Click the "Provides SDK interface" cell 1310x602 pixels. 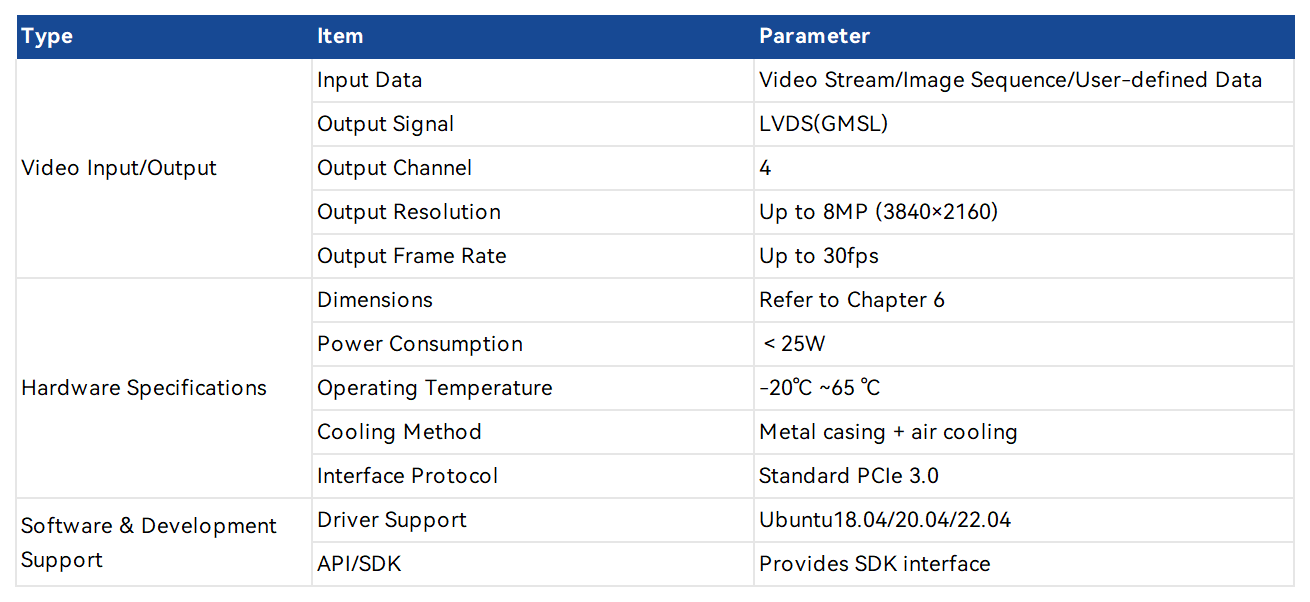click(874, 564)
